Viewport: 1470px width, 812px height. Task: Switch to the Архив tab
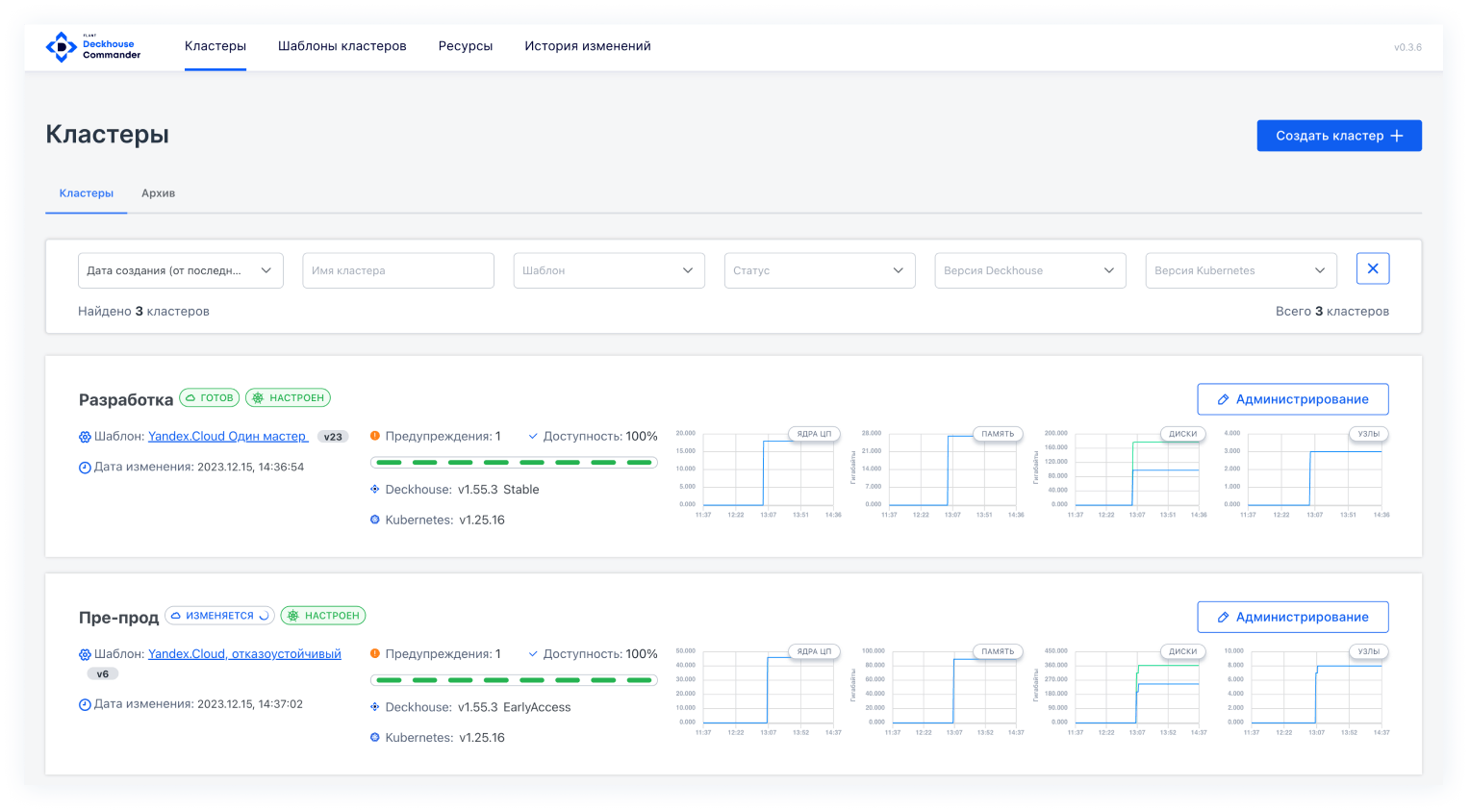pyautogui.click(x=159, y=193)
